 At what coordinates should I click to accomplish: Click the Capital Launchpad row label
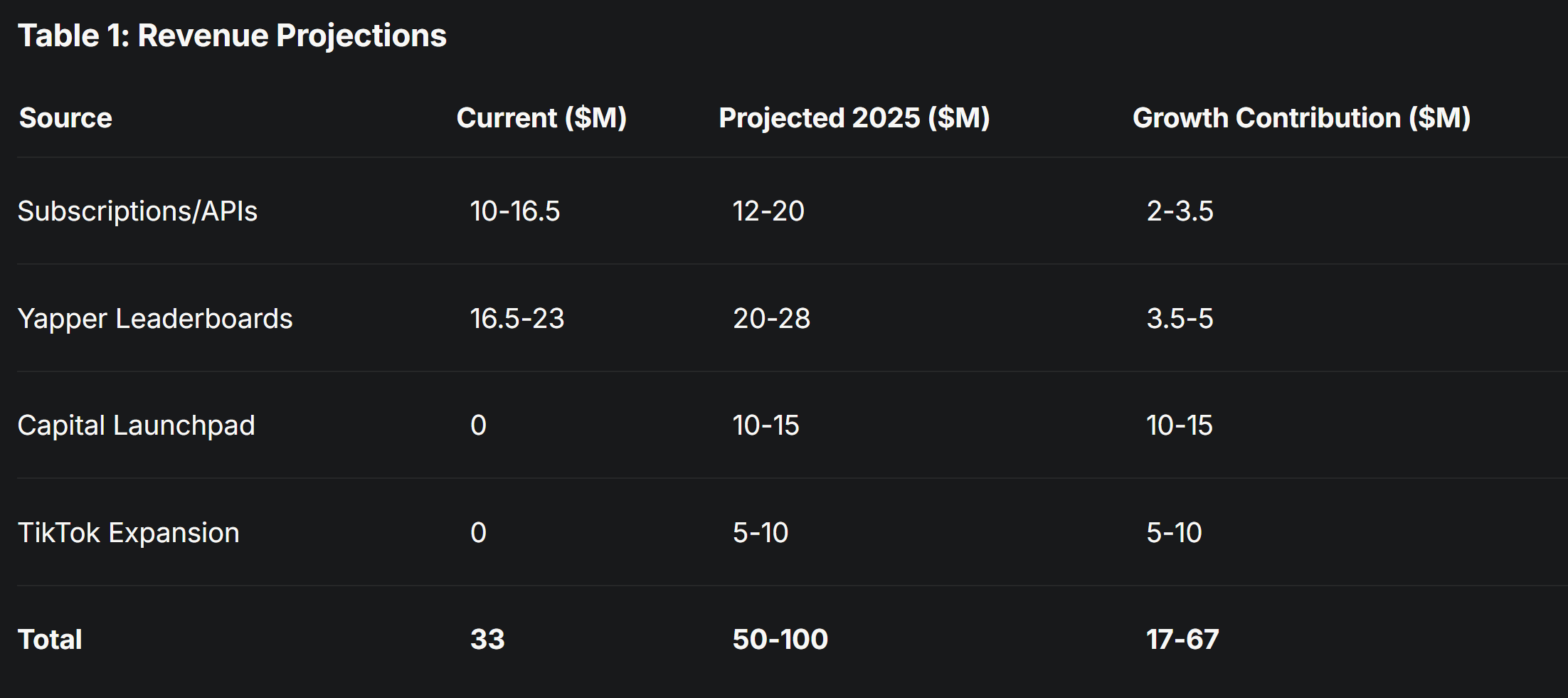[x=136, y=425]
